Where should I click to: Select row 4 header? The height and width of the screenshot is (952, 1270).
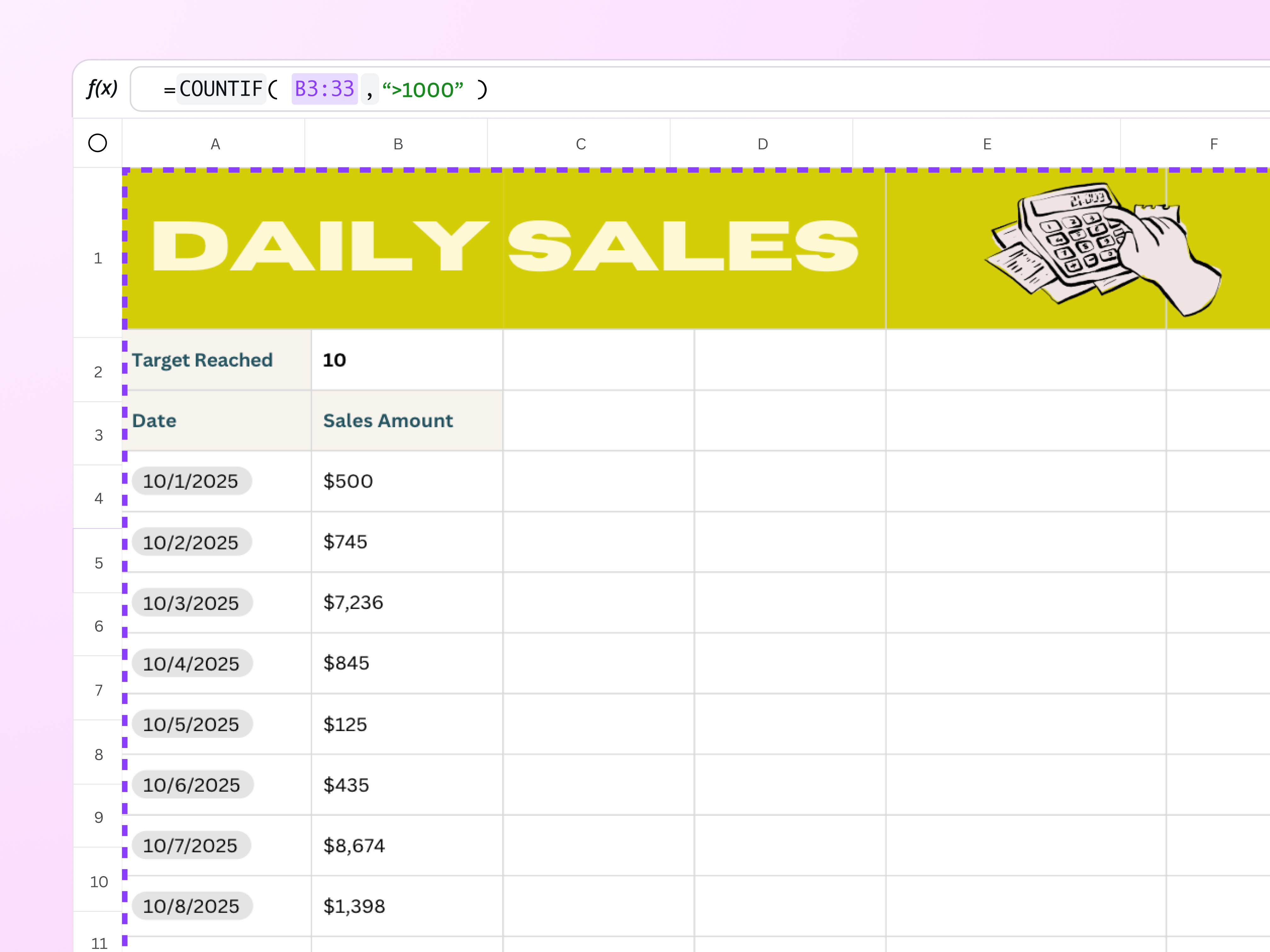(x=98, y=497)
